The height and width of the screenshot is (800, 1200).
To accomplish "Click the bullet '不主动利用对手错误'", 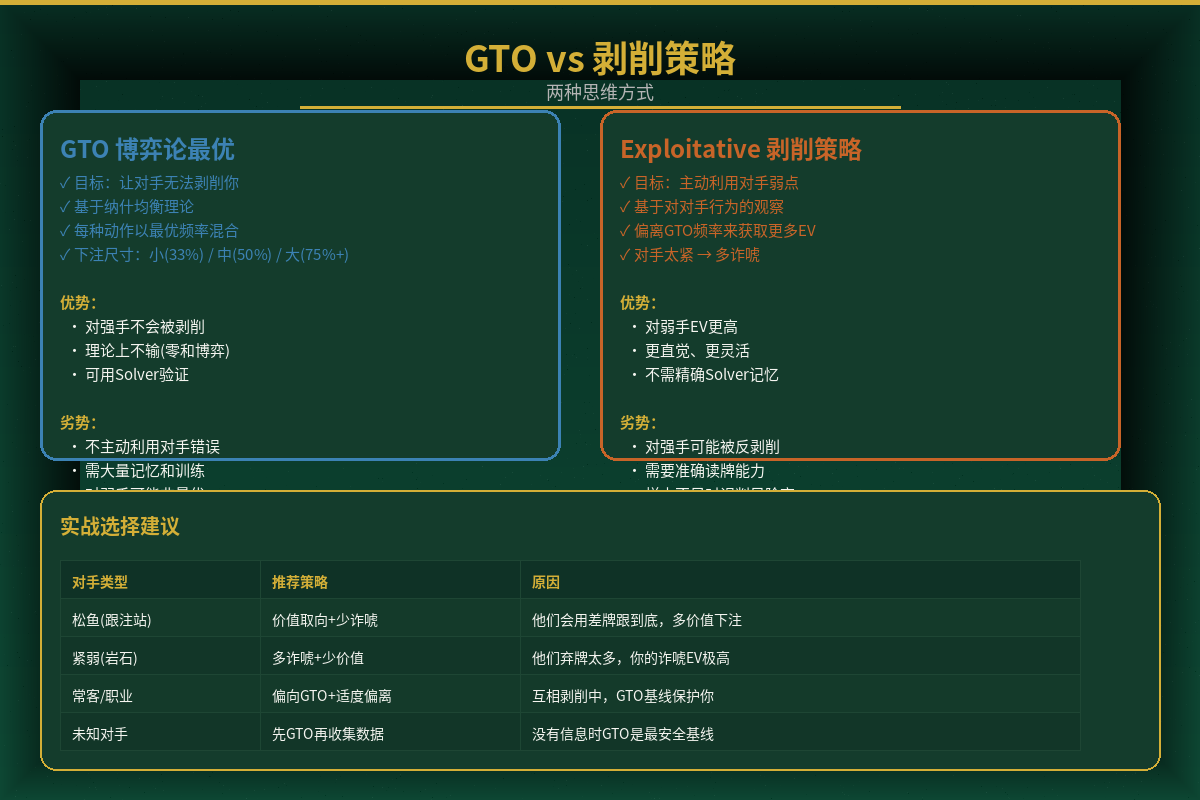I will click(x=152, y=447).
